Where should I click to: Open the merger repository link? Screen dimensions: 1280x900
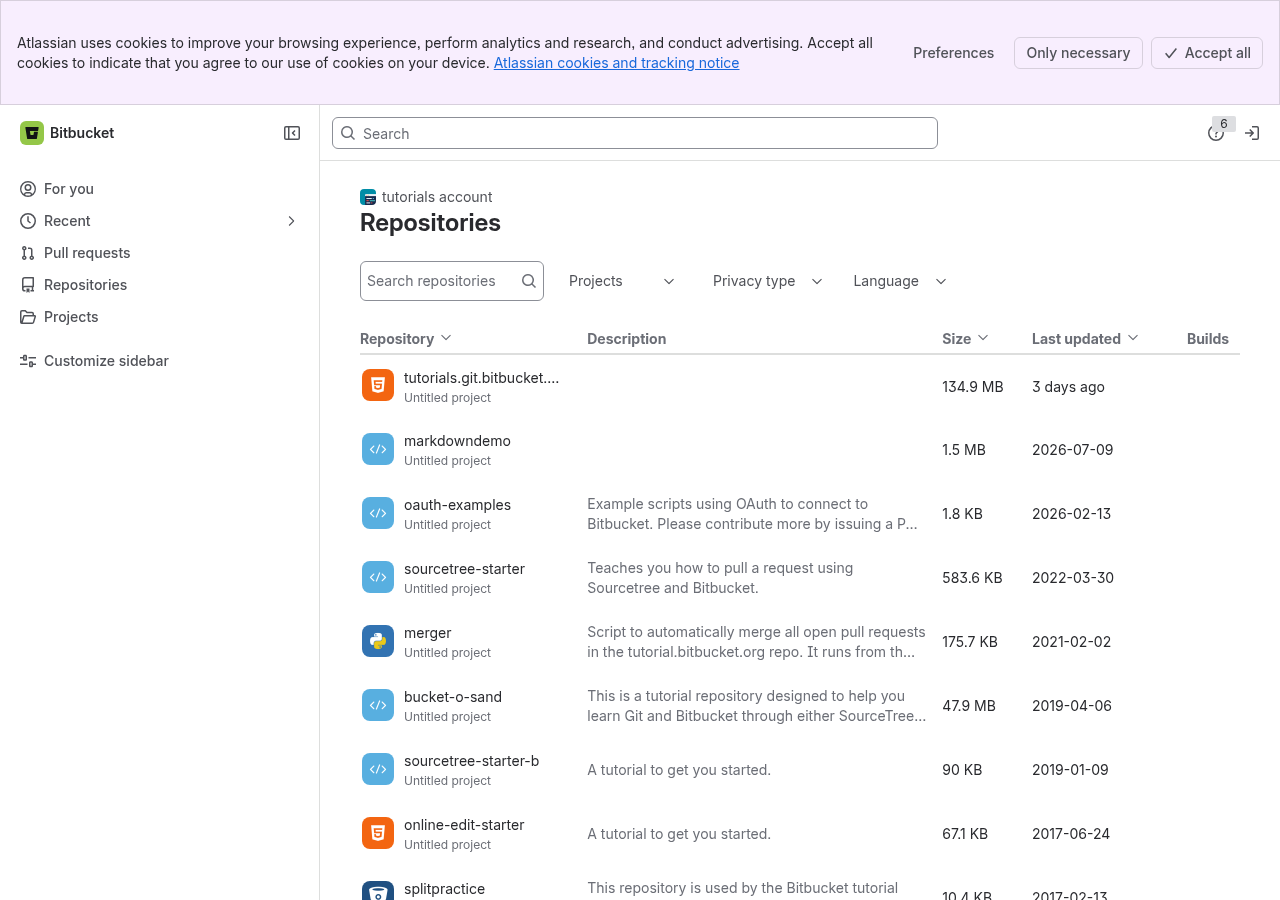427,633
